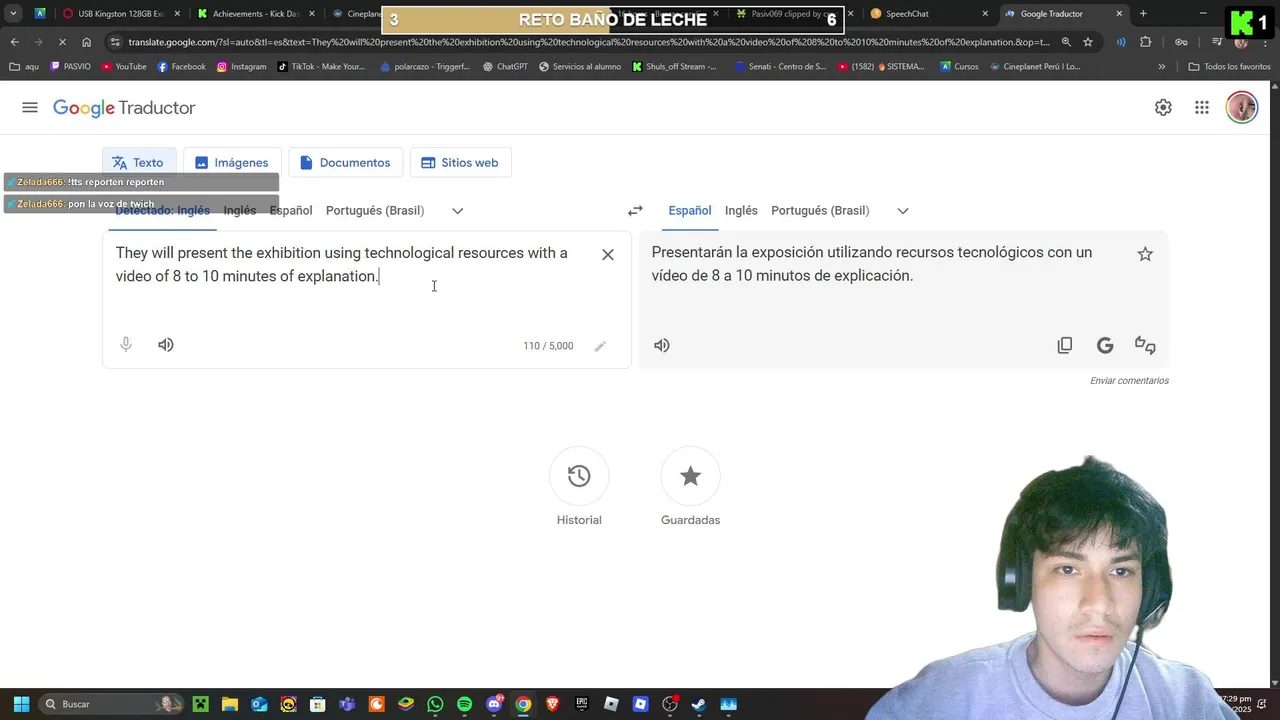
Task: Open ChatGPT bookmark
Action: coord(505,67)
